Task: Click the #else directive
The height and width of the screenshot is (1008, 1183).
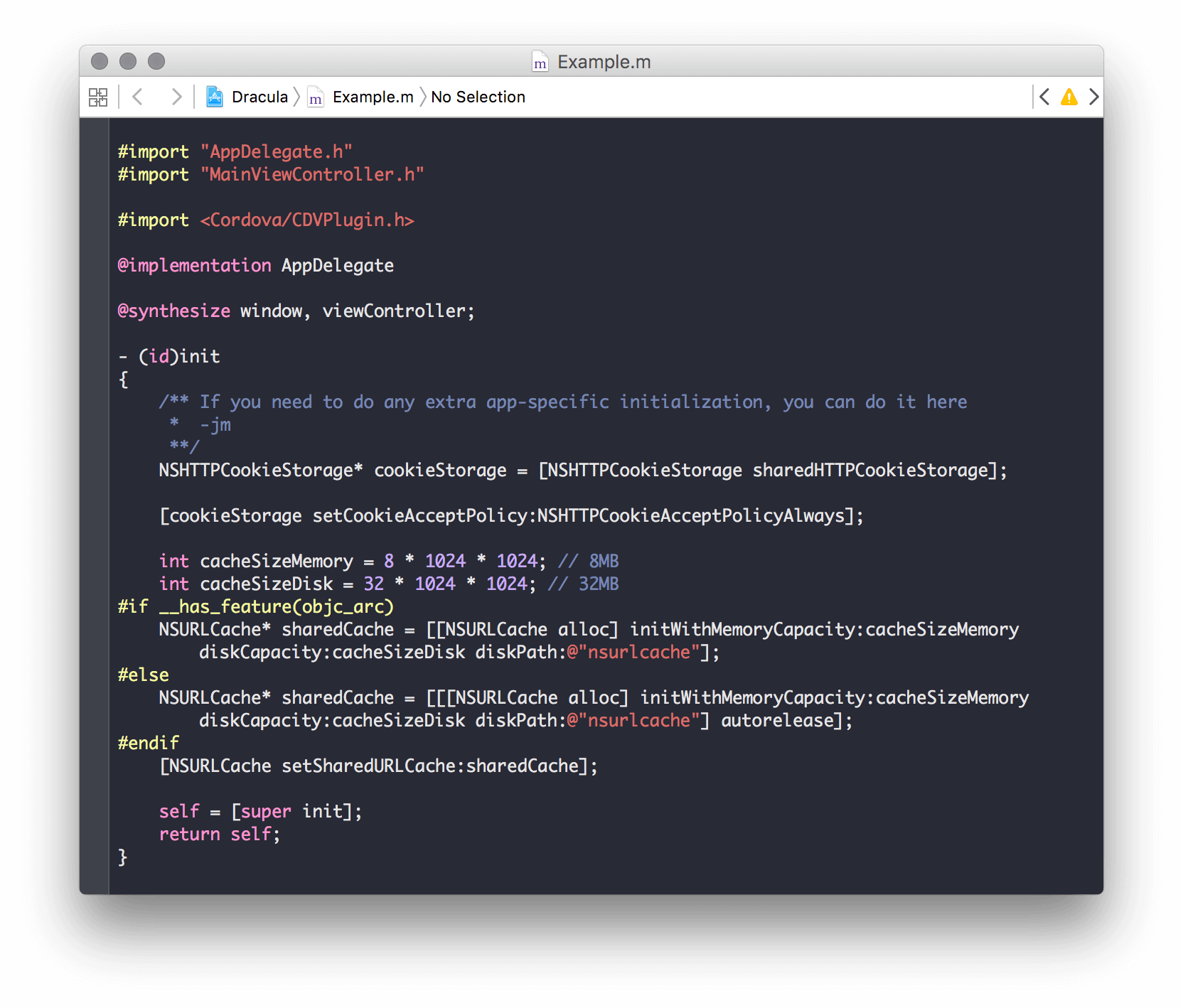Action: point(143,675)
